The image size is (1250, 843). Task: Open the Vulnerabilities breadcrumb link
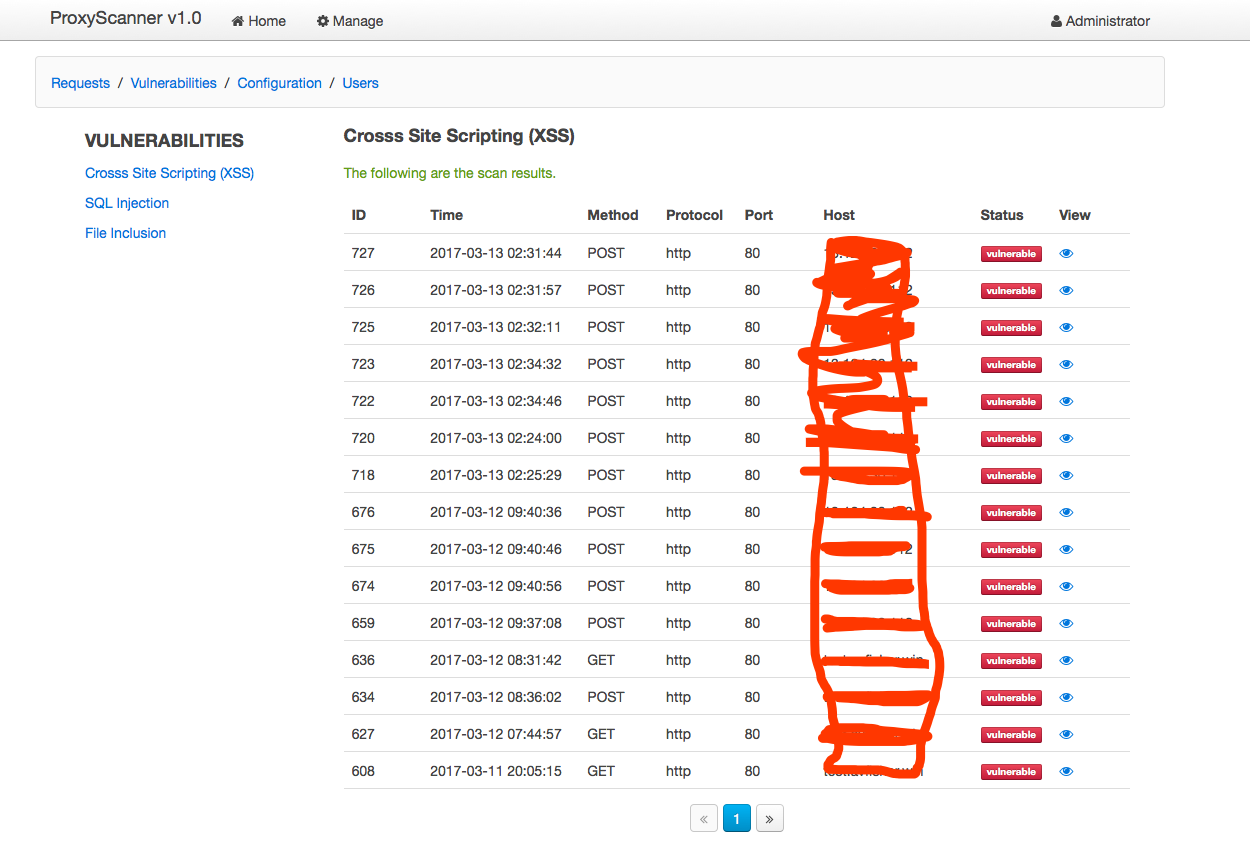(x=173, y=83)
